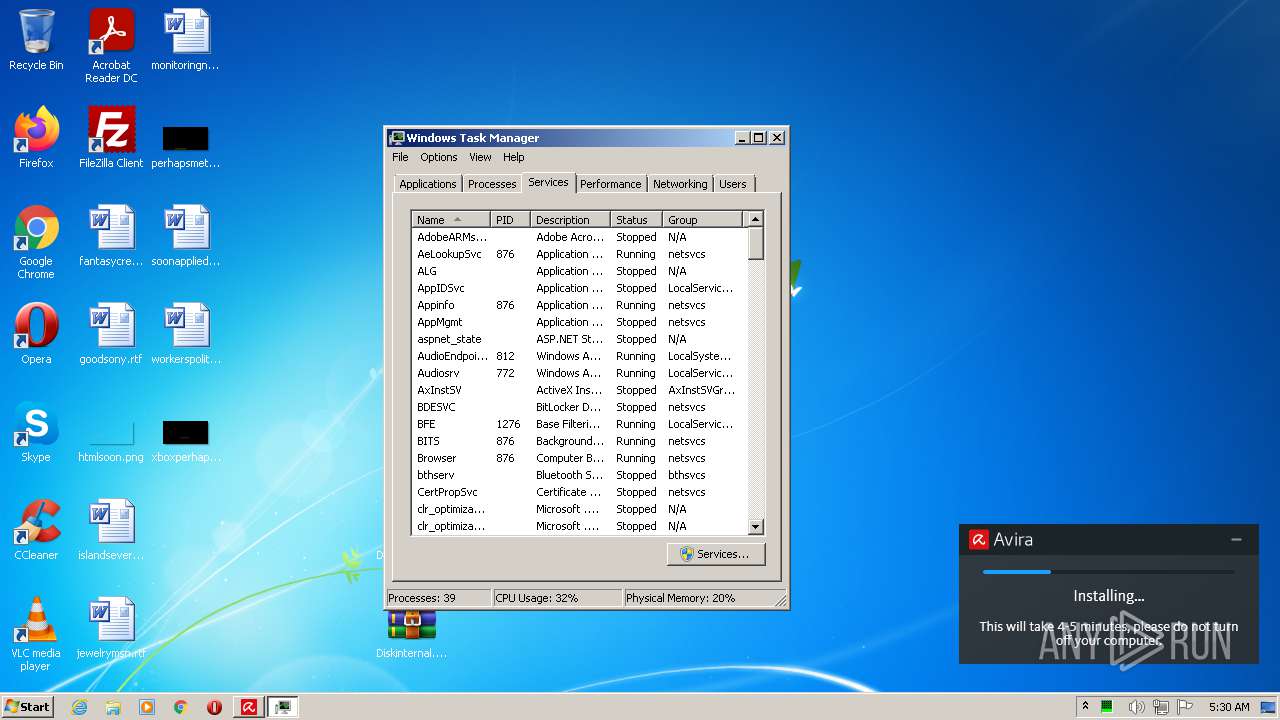
Task: Select the workerspolit… document icon
Action: click(x=185, y=334)
